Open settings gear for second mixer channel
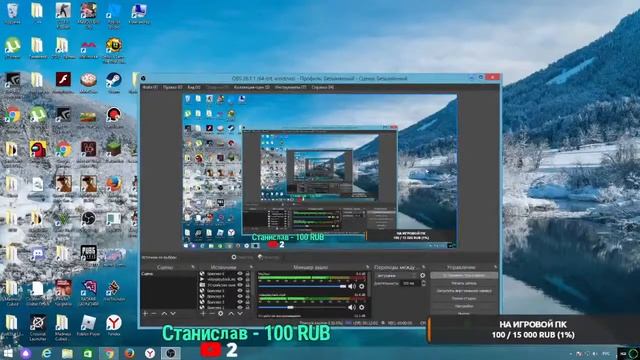 (x=362, y=307)
